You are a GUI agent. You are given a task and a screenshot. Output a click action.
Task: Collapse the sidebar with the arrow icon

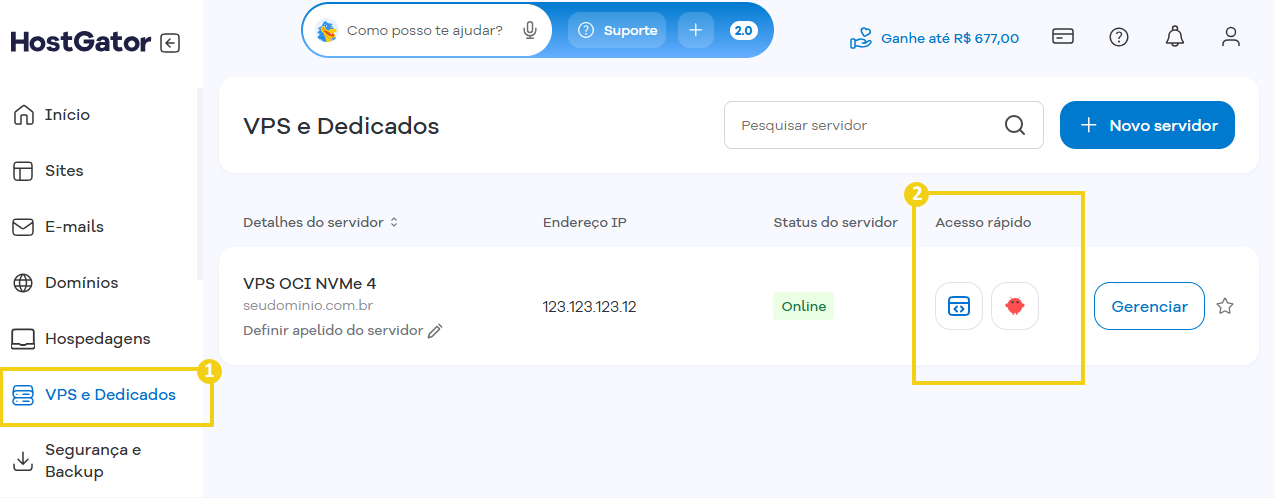click(170, 43)
